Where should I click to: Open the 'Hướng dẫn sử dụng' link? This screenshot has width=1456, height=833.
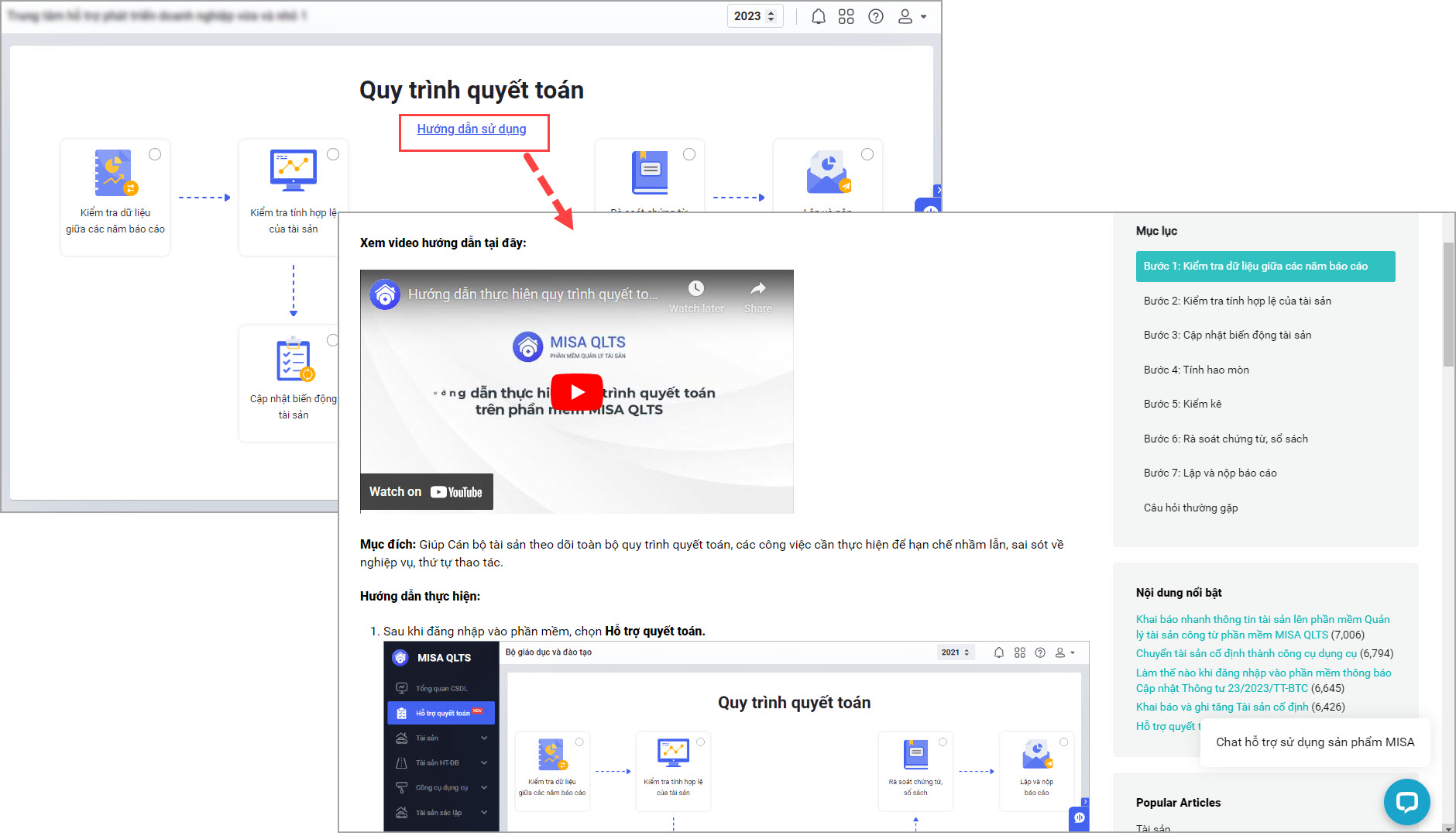tap(472, 129)
